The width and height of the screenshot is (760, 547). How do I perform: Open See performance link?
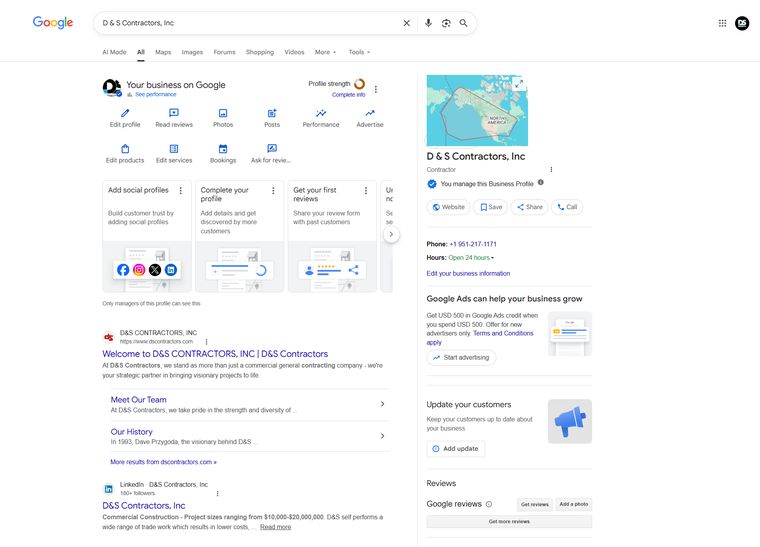click(x=156, y=94)
